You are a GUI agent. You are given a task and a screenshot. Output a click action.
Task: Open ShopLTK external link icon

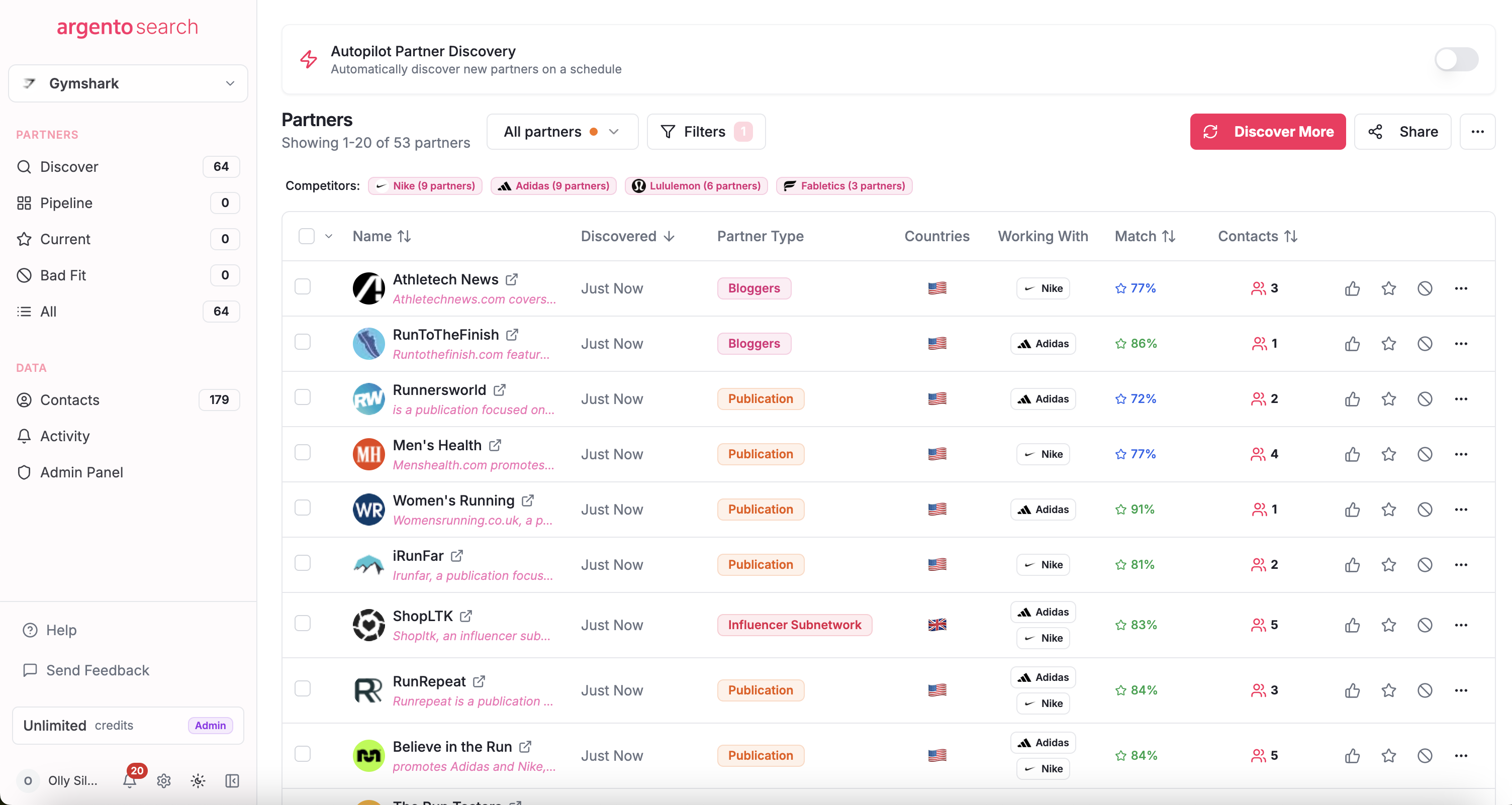point(466,616)
